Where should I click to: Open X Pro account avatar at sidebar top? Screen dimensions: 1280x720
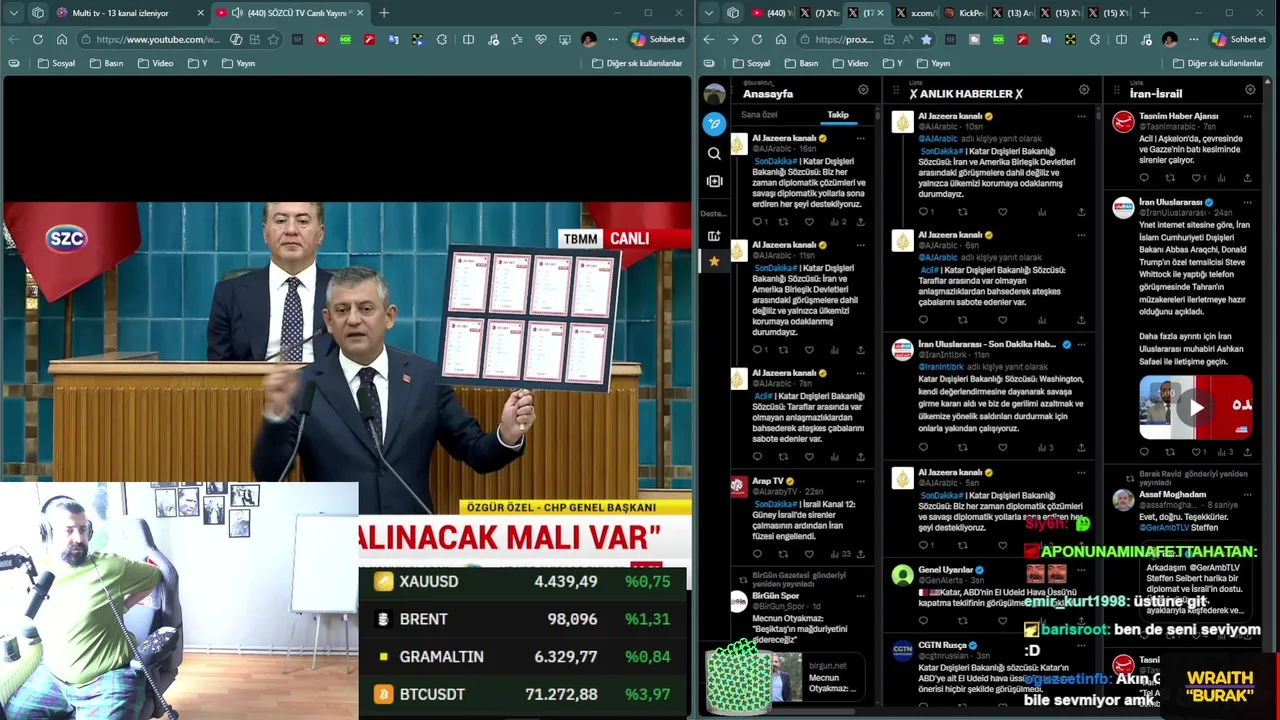click(x=714, y=94)
